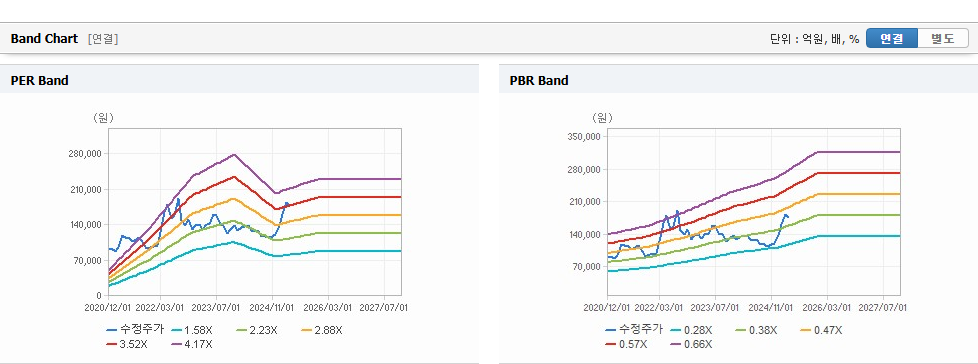Toggle 3.52X series in PER Band legend
This screenshot has height=364, width=978.
click(x=127, y=344)
